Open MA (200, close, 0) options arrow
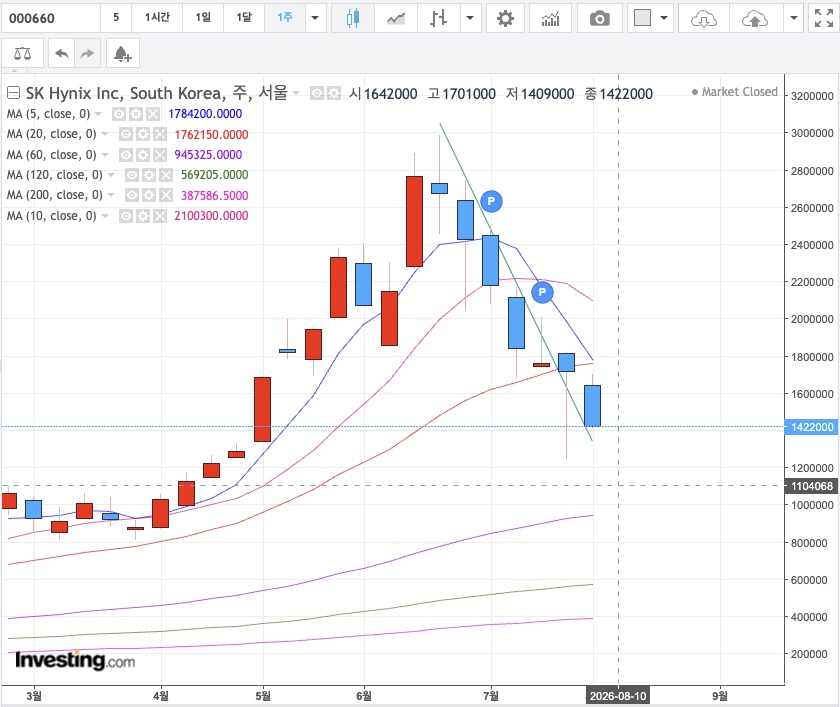This screenshot has height=707, width=840. 111,195
